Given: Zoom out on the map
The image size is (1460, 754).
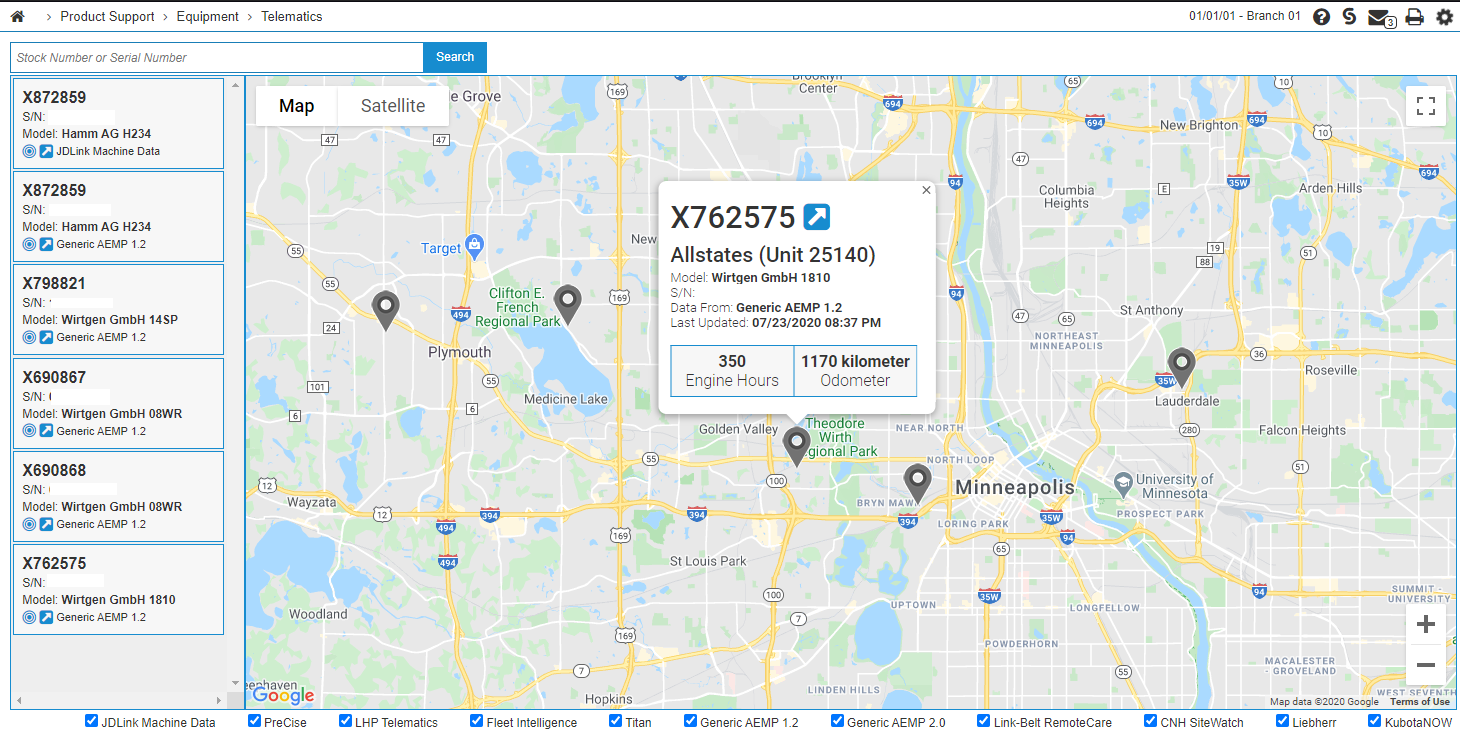Looking at the screenshot, I should [x=1426, y=665].
